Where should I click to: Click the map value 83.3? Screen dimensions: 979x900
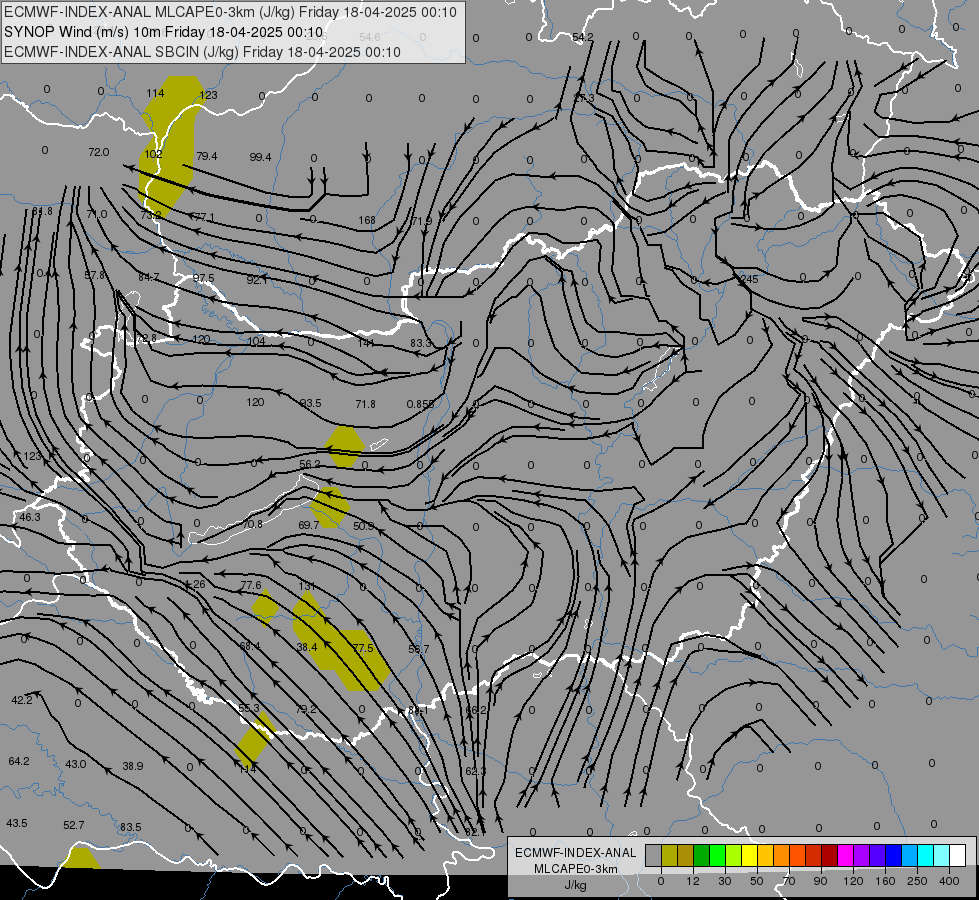[421, 343]
